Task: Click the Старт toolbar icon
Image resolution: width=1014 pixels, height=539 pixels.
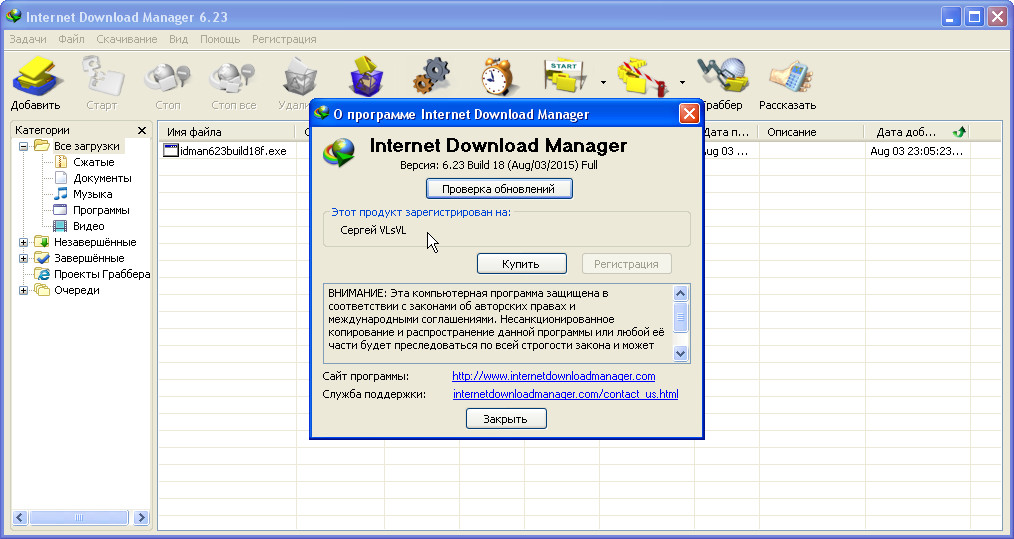Action: coord(101,82)
